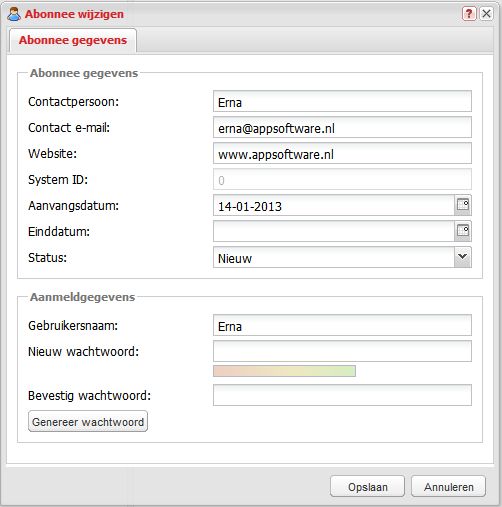Expand the Status dropdown arrow
502x507 pixels.
point(463,257)
